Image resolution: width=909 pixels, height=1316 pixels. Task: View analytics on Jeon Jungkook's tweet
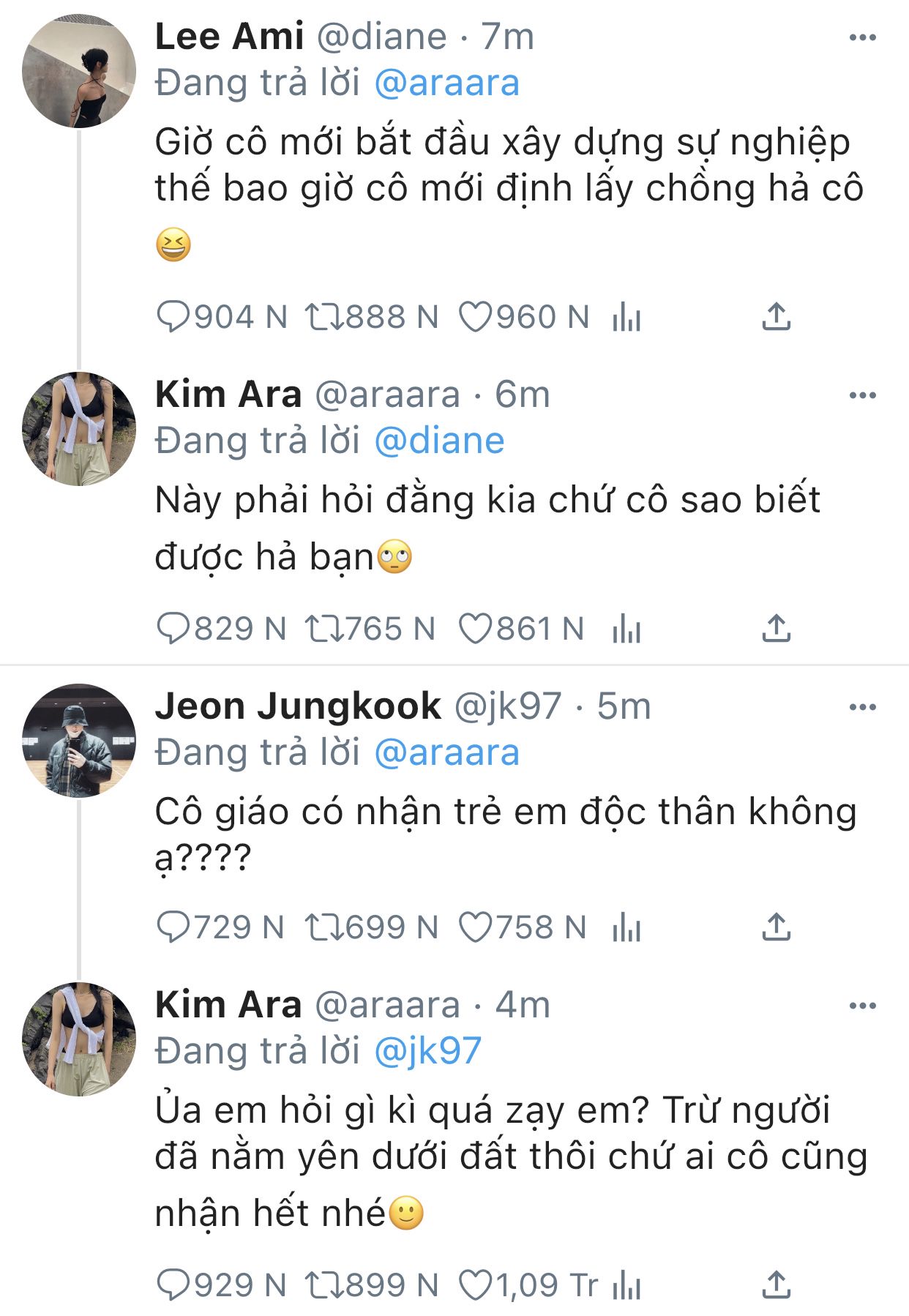click(x=626, y=928)
